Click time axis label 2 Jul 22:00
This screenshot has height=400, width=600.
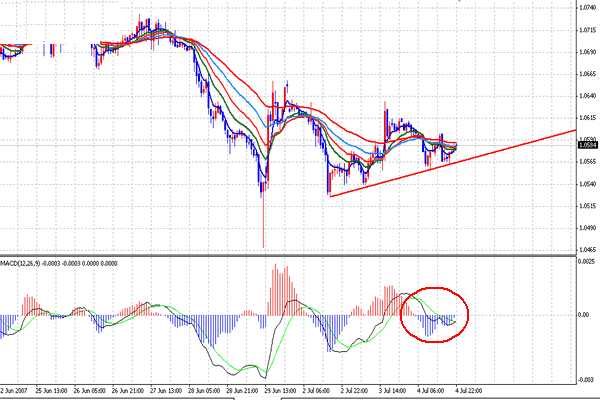[354, 391]
